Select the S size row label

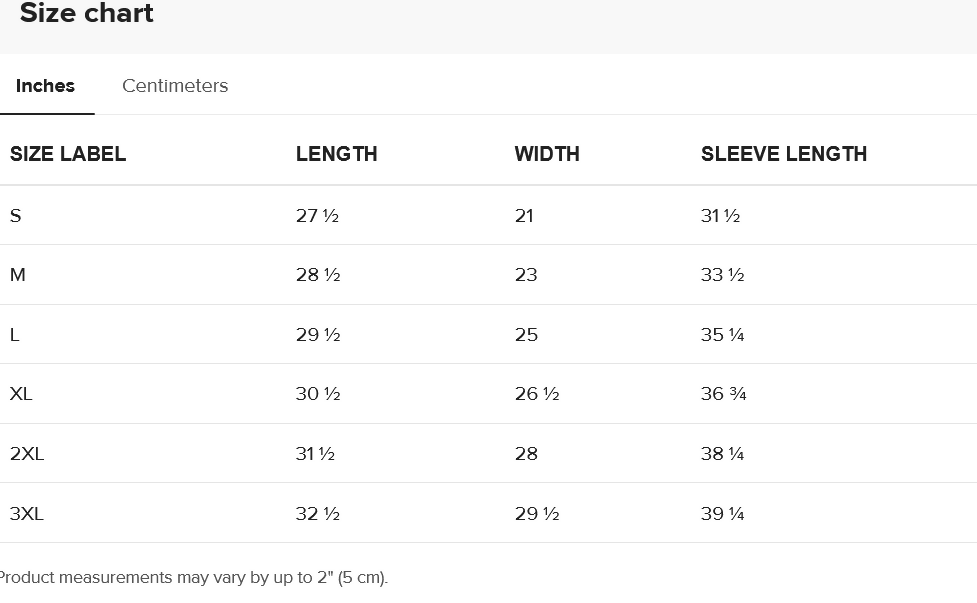[16, 216]
